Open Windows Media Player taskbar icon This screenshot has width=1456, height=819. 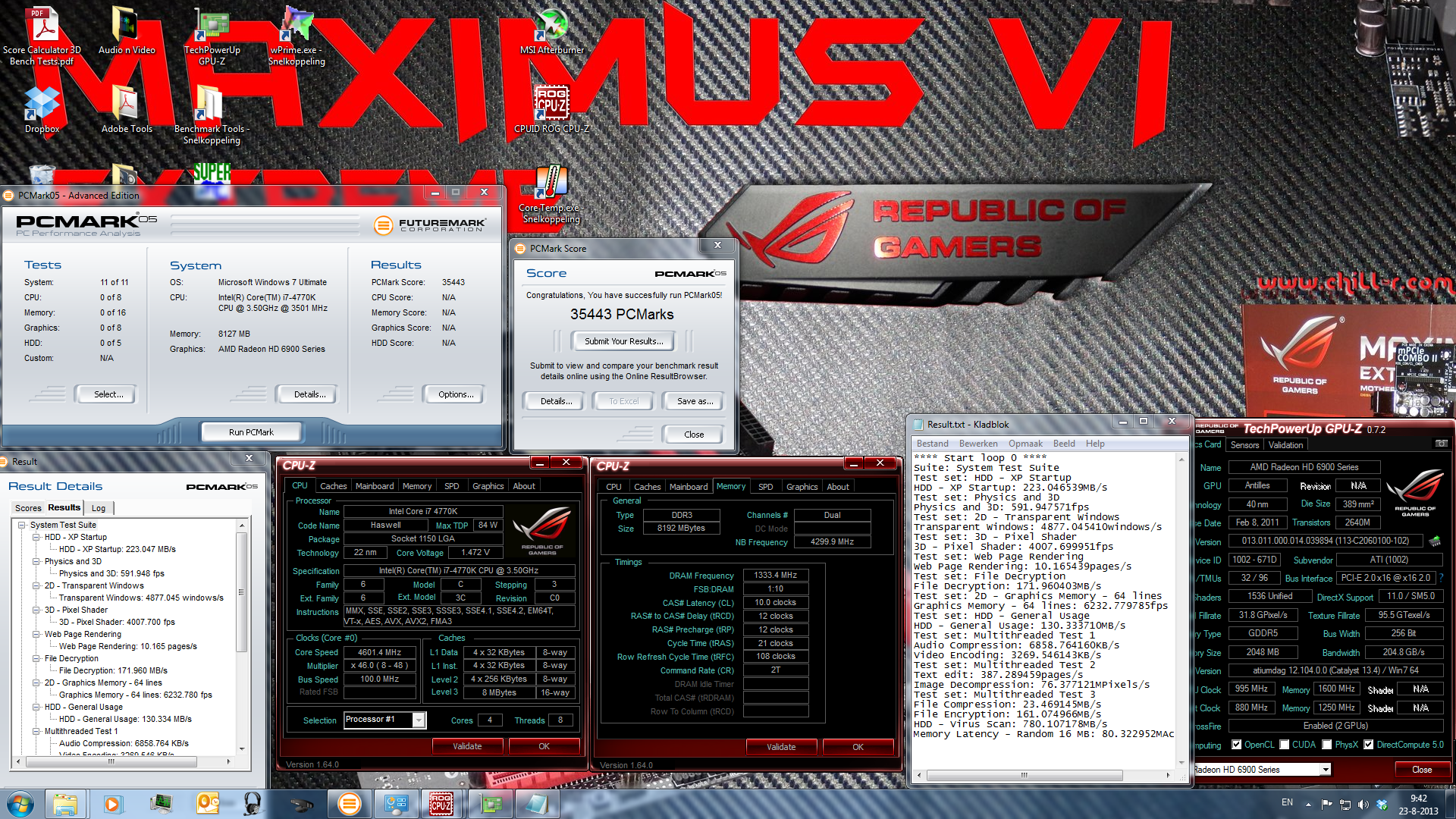[x=112, y=804]
